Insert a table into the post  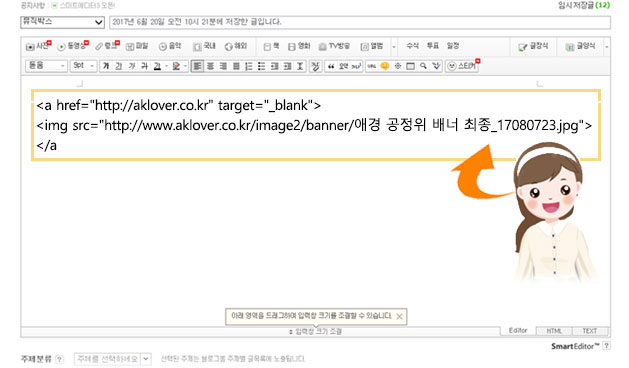tap(410, 66)
